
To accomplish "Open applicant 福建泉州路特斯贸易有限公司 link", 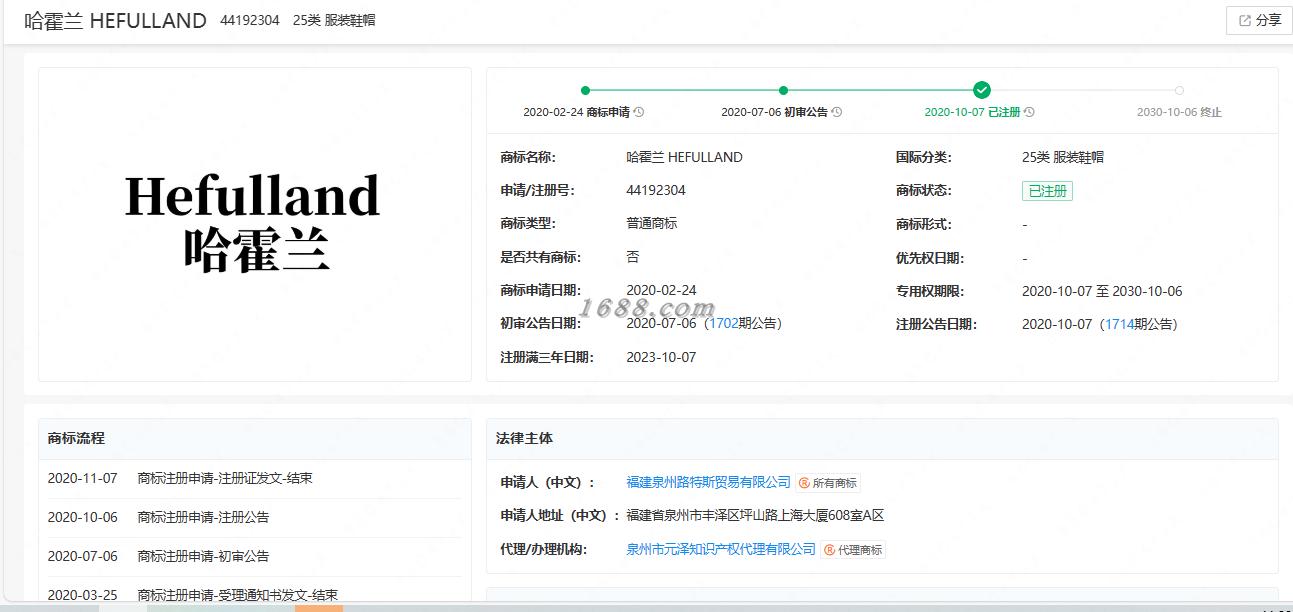I will coord(708,482).
